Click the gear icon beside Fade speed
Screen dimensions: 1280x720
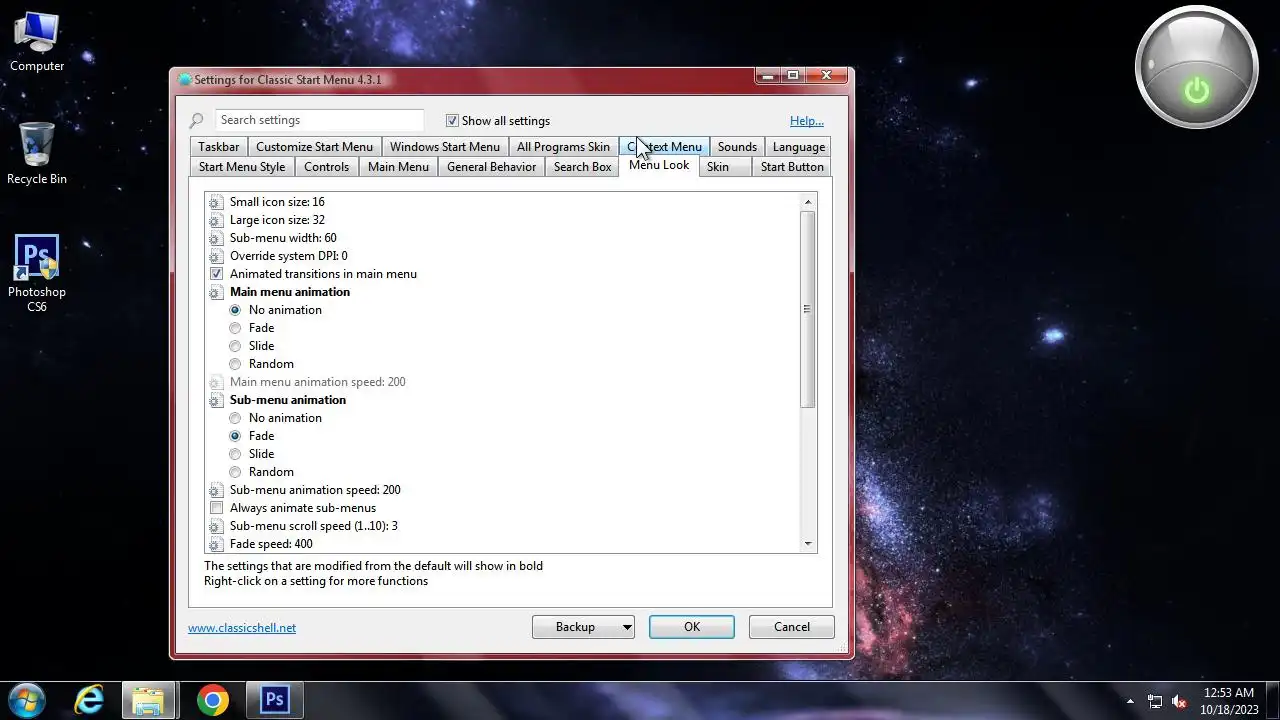coord(216,544)
